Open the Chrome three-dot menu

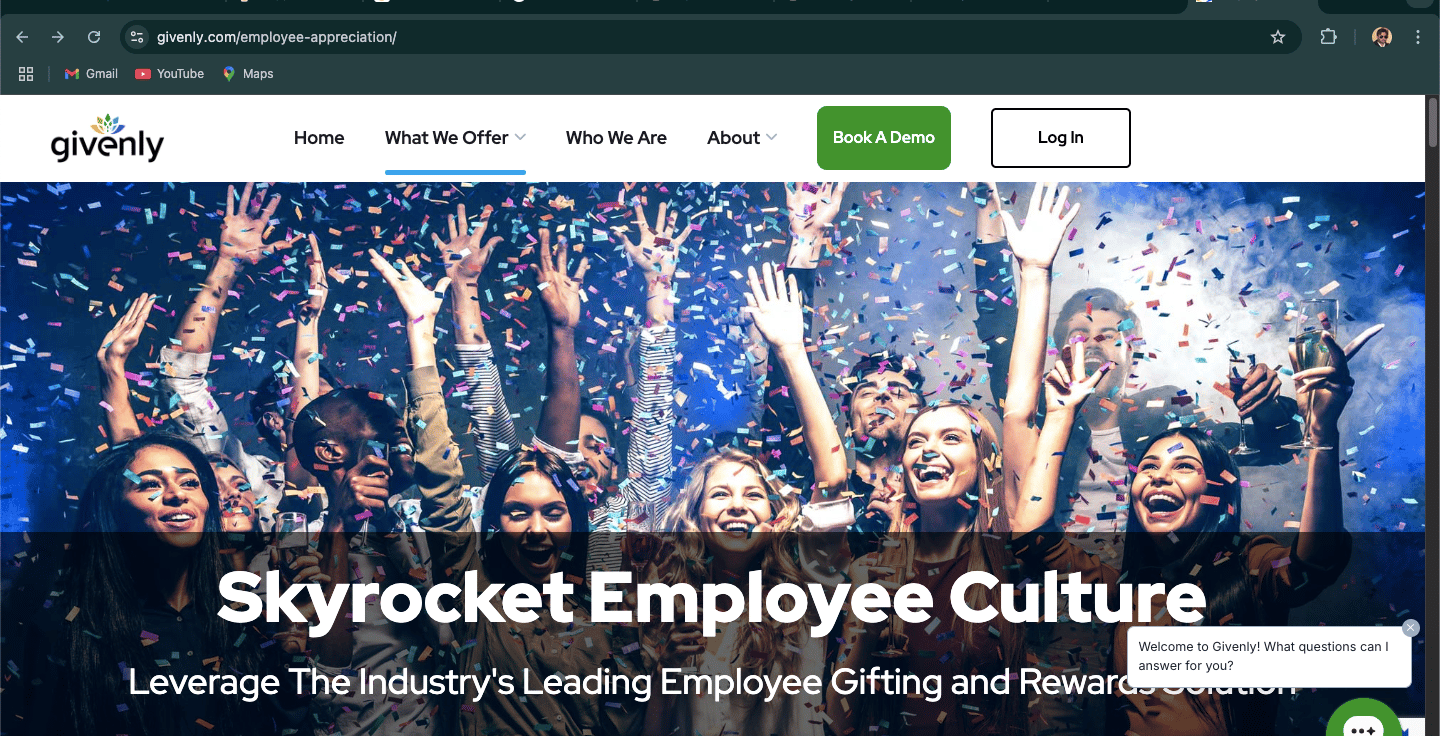[x=1418, y=37]
